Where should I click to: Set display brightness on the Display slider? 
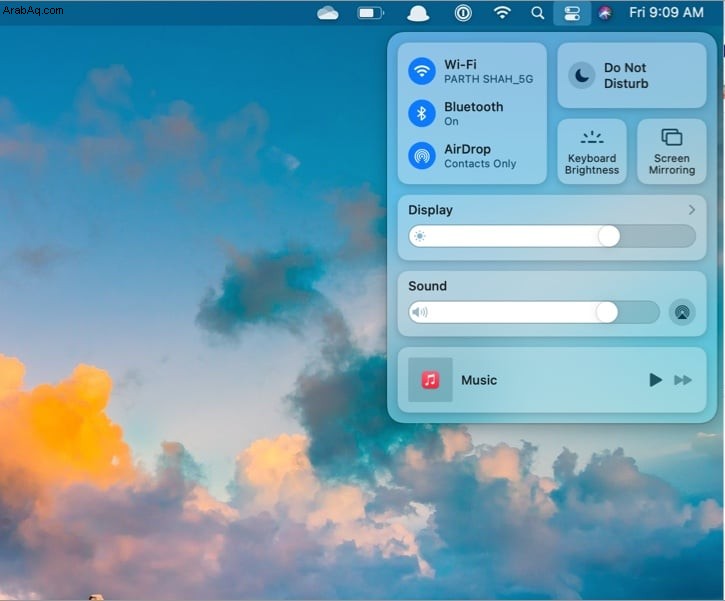click(x=552, y=236)
